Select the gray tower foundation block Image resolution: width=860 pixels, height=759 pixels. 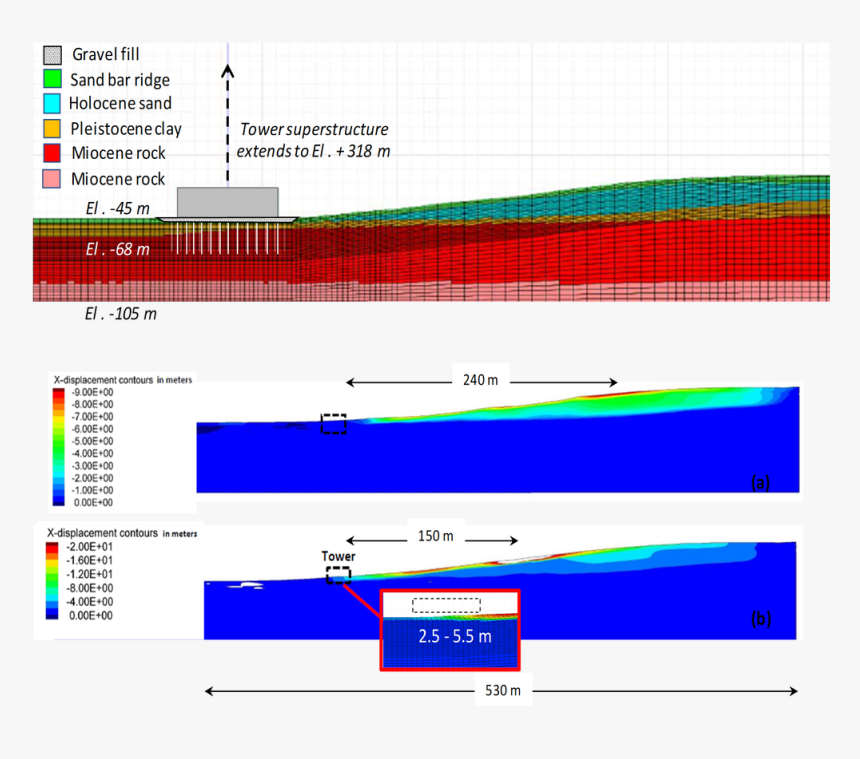tap(227, 201)
